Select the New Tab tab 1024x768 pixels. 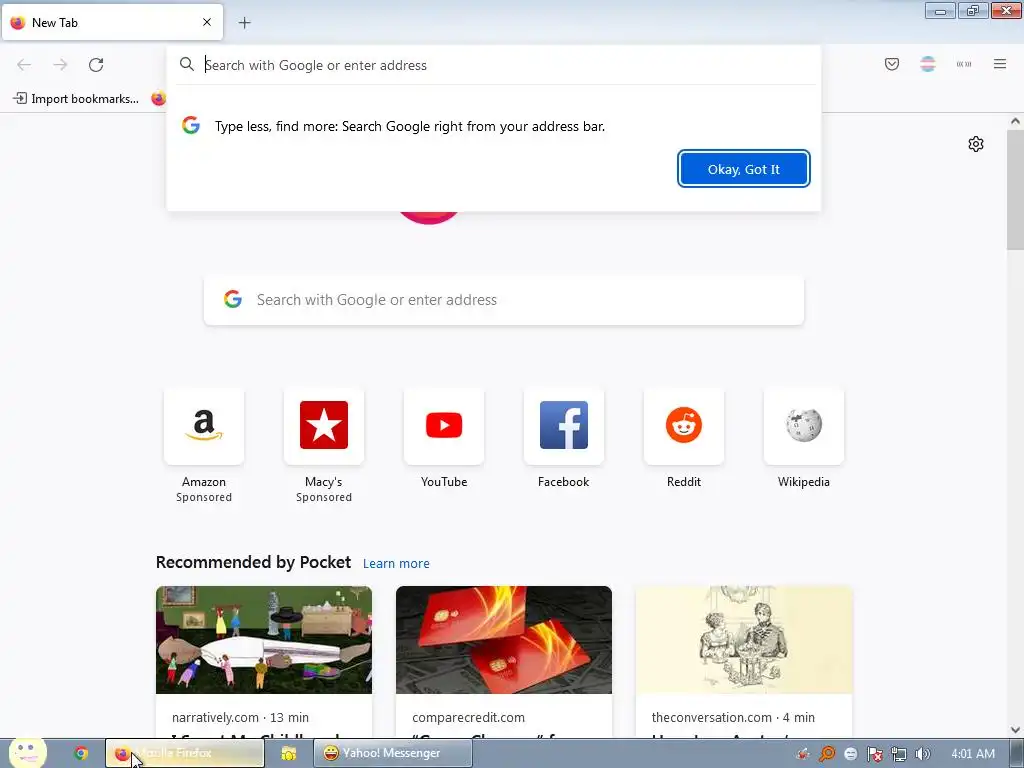click(112, 22)
